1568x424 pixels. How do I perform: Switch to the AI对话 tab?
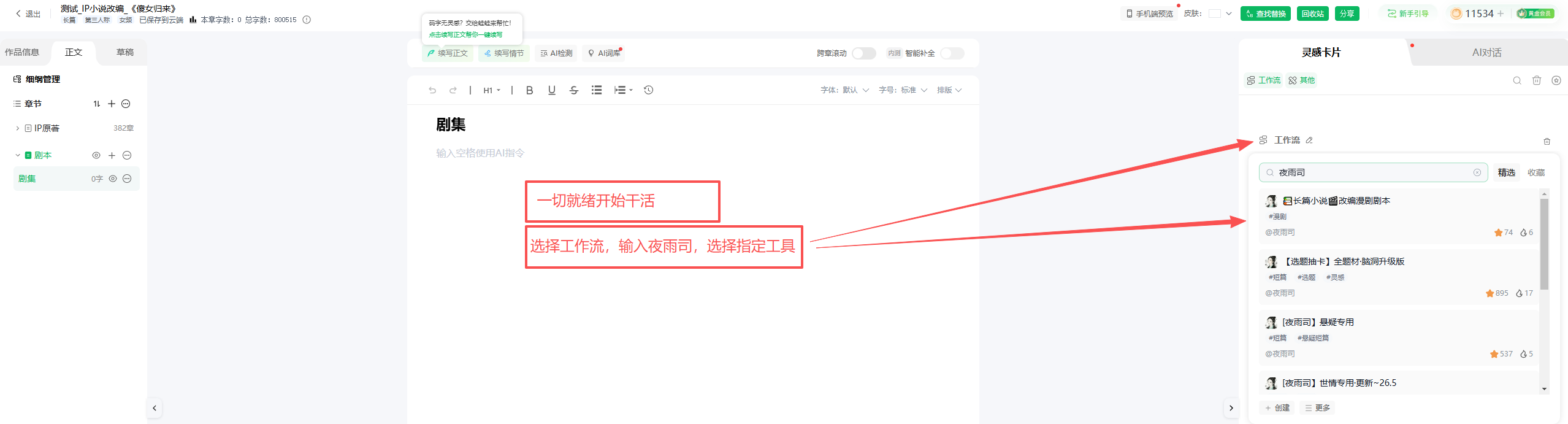click(1487, 52)
